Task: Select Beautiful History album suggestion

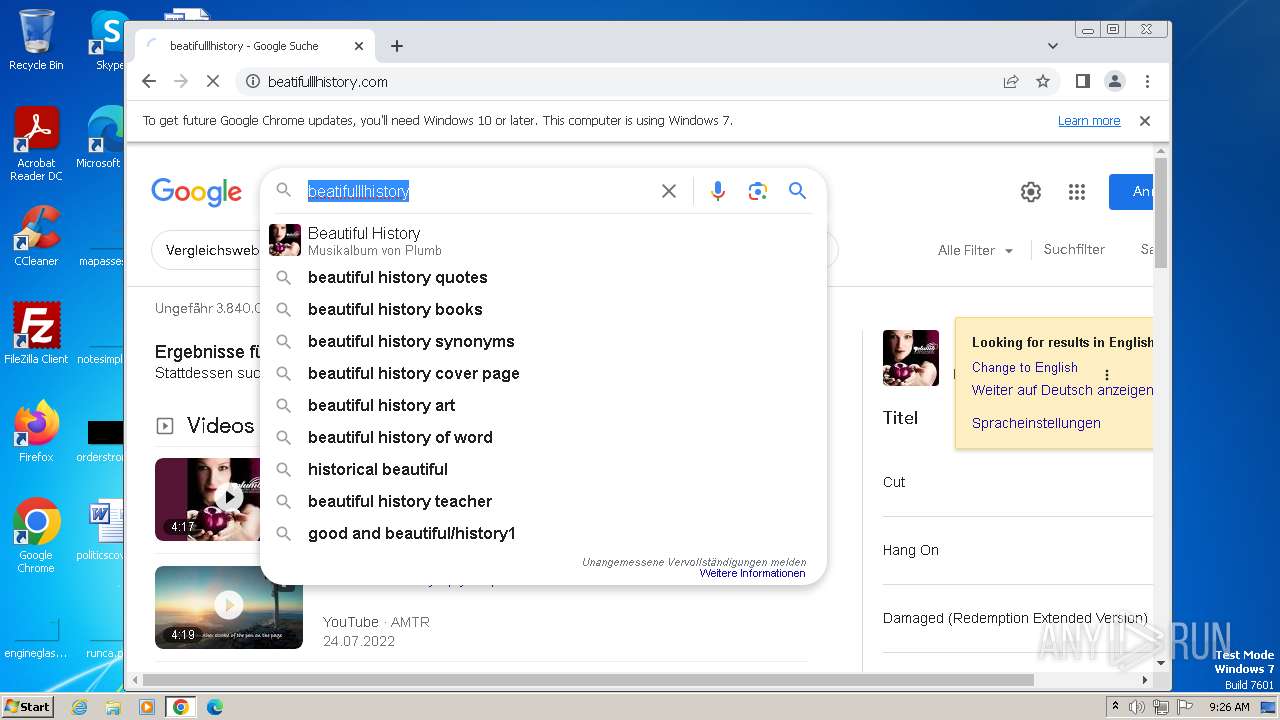Action: point(544,240)
